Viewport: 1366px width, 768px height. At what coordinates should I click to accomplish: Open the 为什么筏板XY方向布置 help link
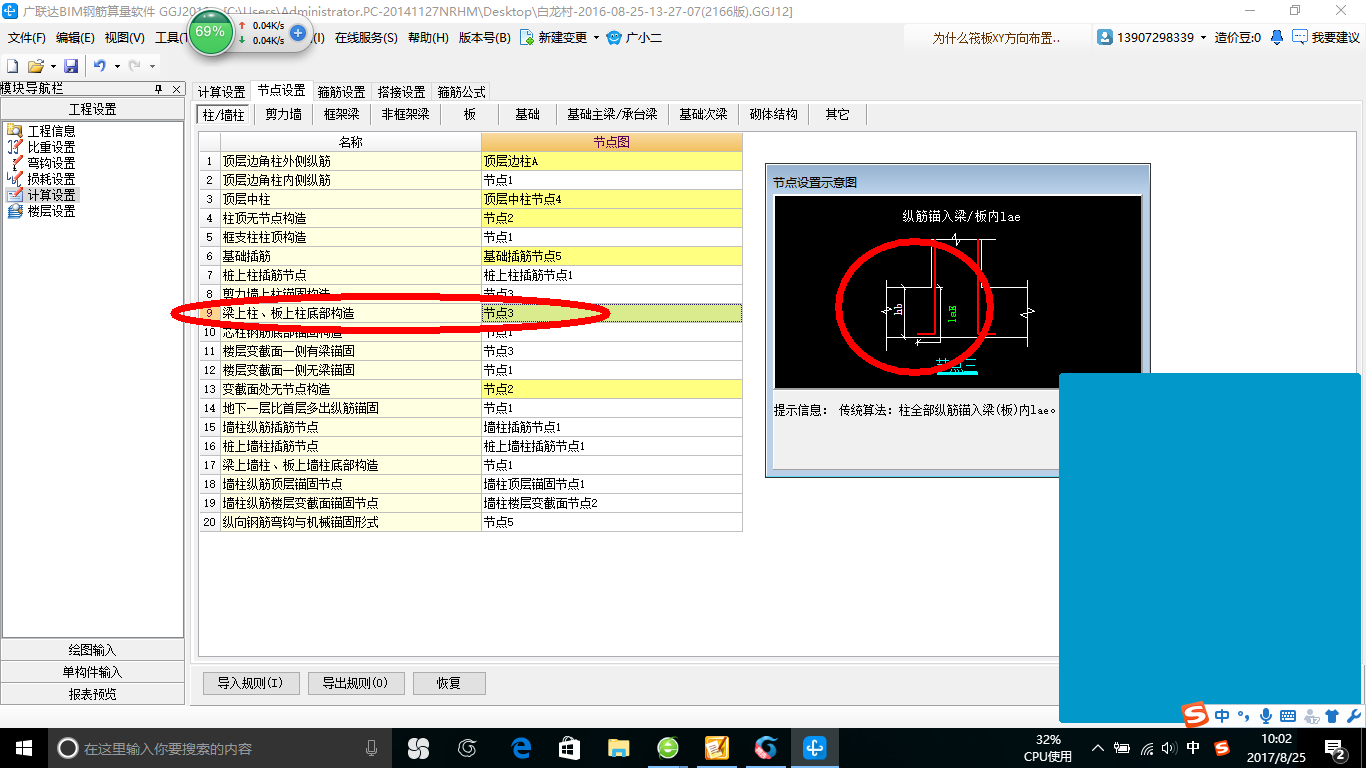996,38
